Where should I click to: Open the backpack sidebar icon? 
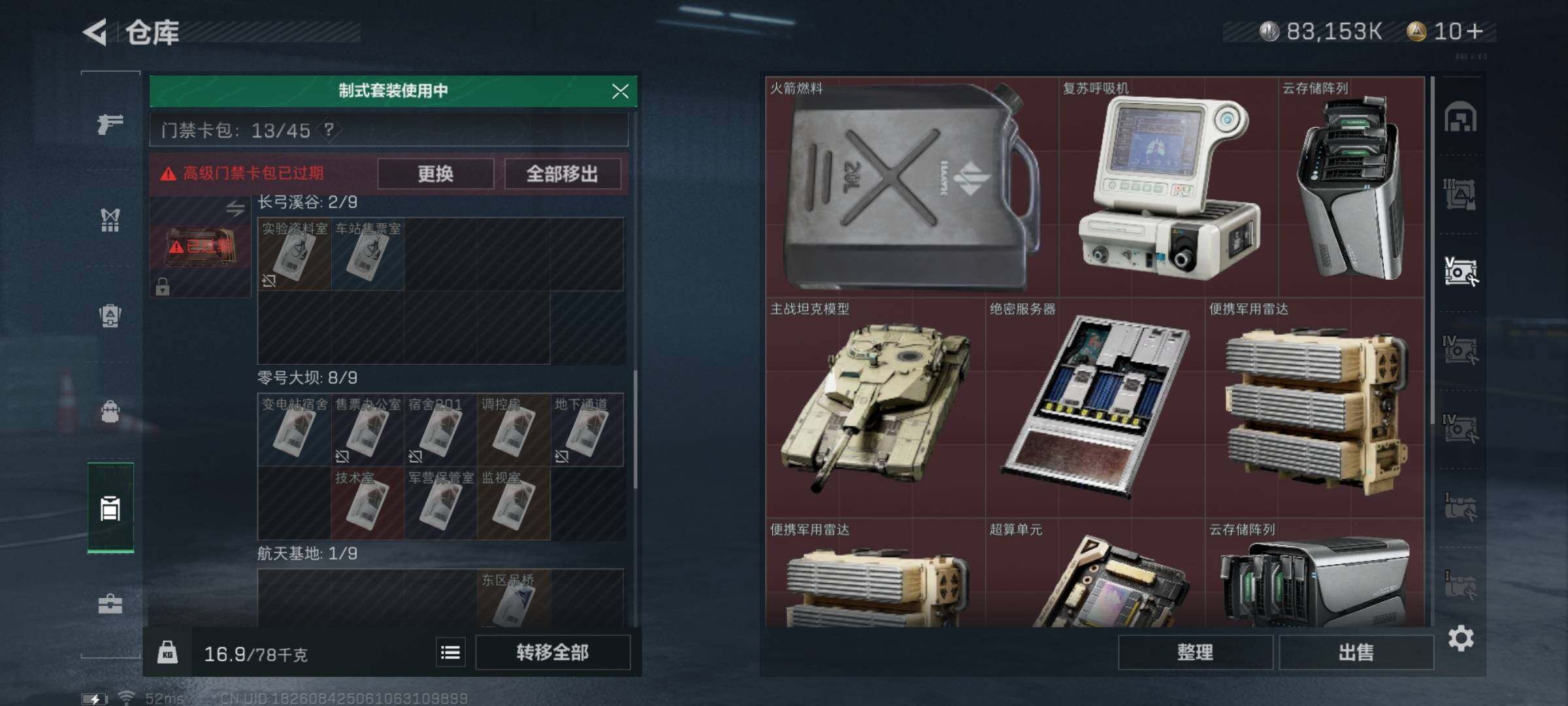point(110,412)
